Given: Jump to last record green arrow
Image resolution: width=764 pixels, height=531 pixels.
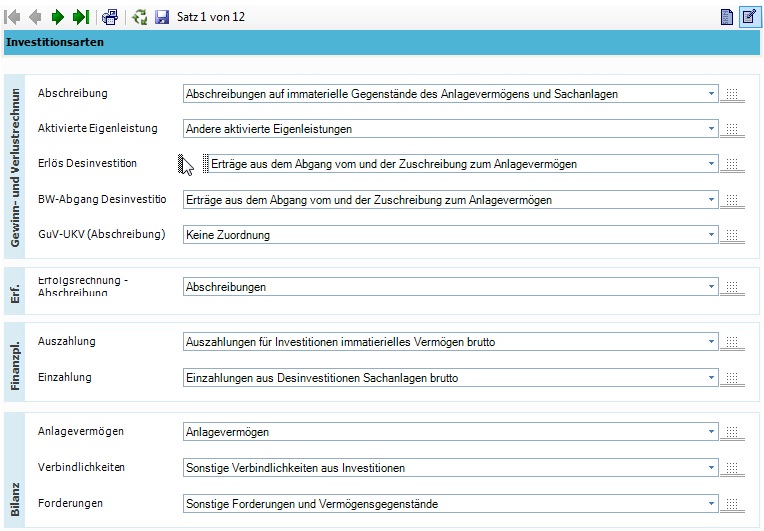Looking at the screenshot, I should click(x=81, y=17).
